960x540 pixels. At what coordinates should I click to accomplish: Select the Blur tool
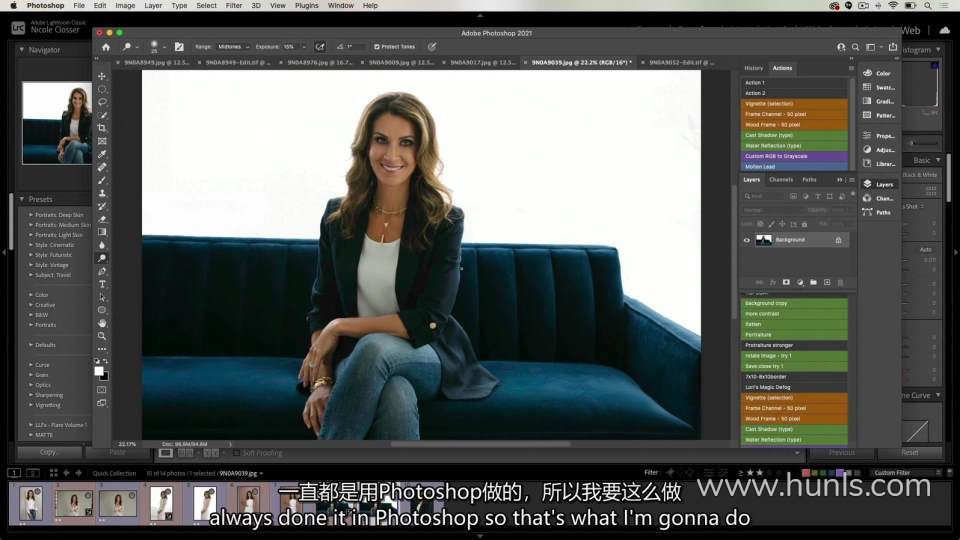(x=102, y=245)
